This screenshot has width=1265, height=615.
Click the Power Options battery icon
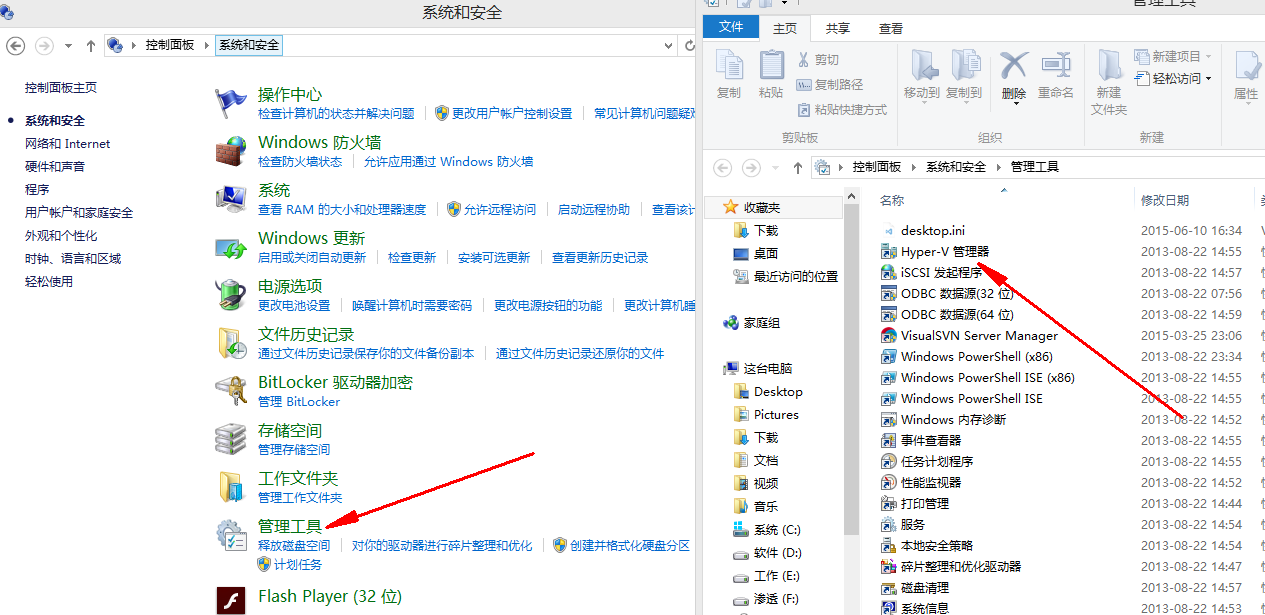(x=231, y=295)
